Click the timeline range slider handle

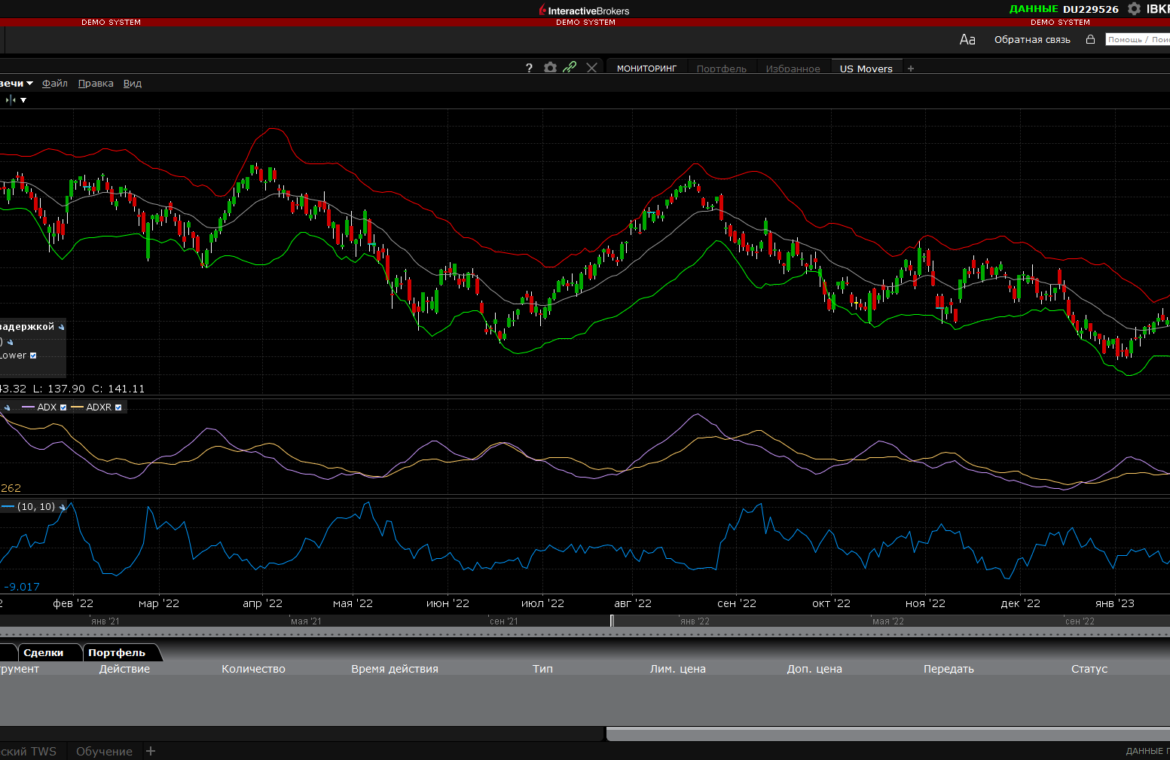612,621
